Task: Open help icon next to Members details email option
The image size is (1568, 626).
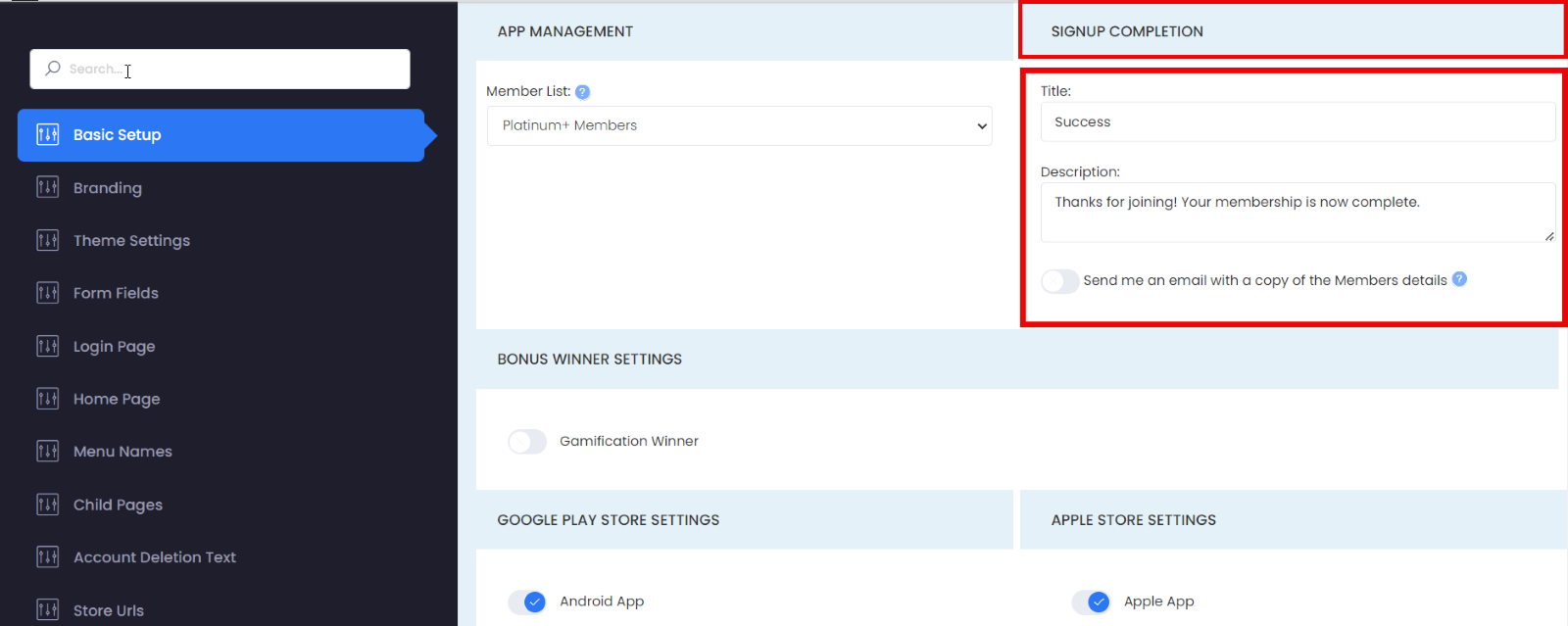Action: click(x=1459, y=279)
